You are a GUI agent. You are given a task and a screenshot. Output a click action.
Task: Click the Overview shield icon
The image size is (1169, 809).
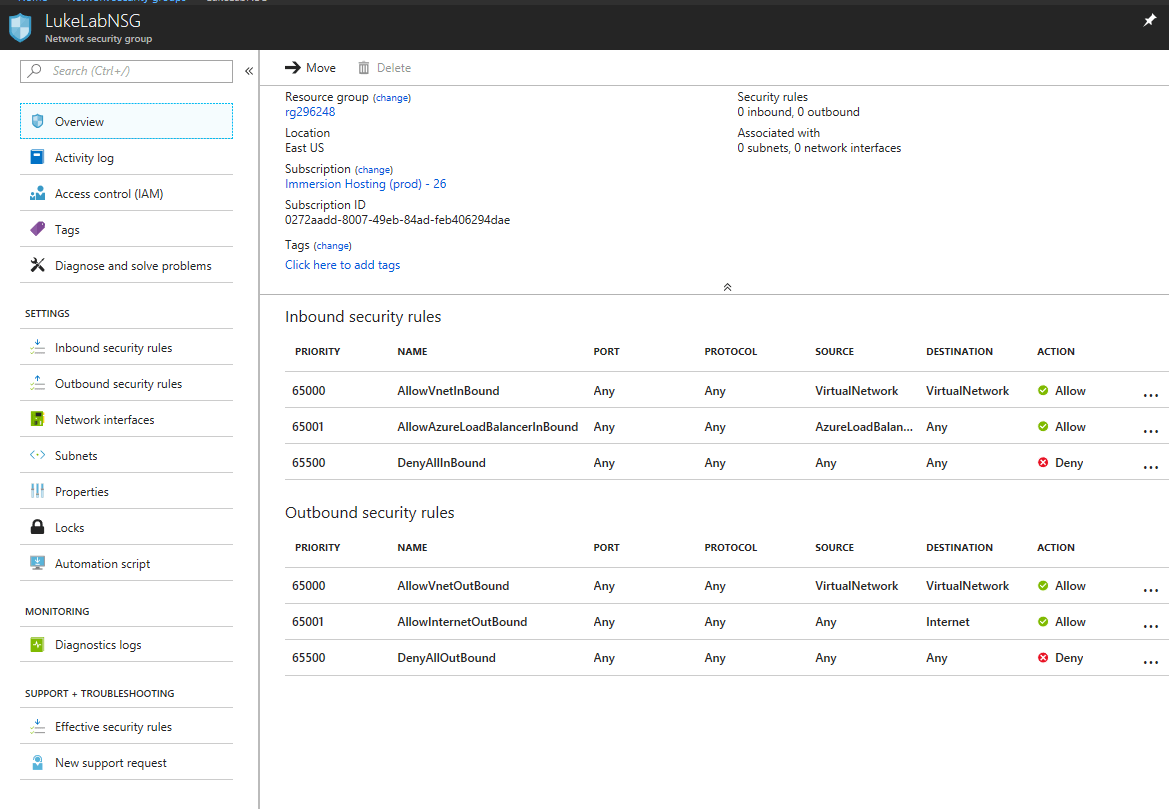tap(37, 121)
